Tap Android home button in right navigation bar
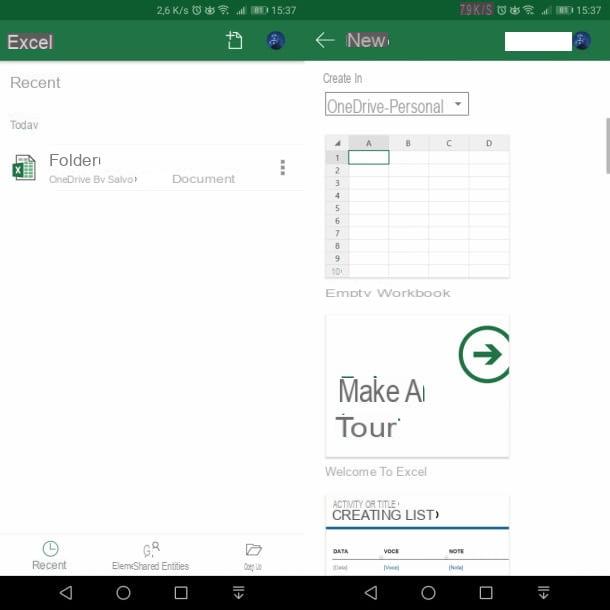This screenshot has width=610, height=610. [x=428, y=592]
